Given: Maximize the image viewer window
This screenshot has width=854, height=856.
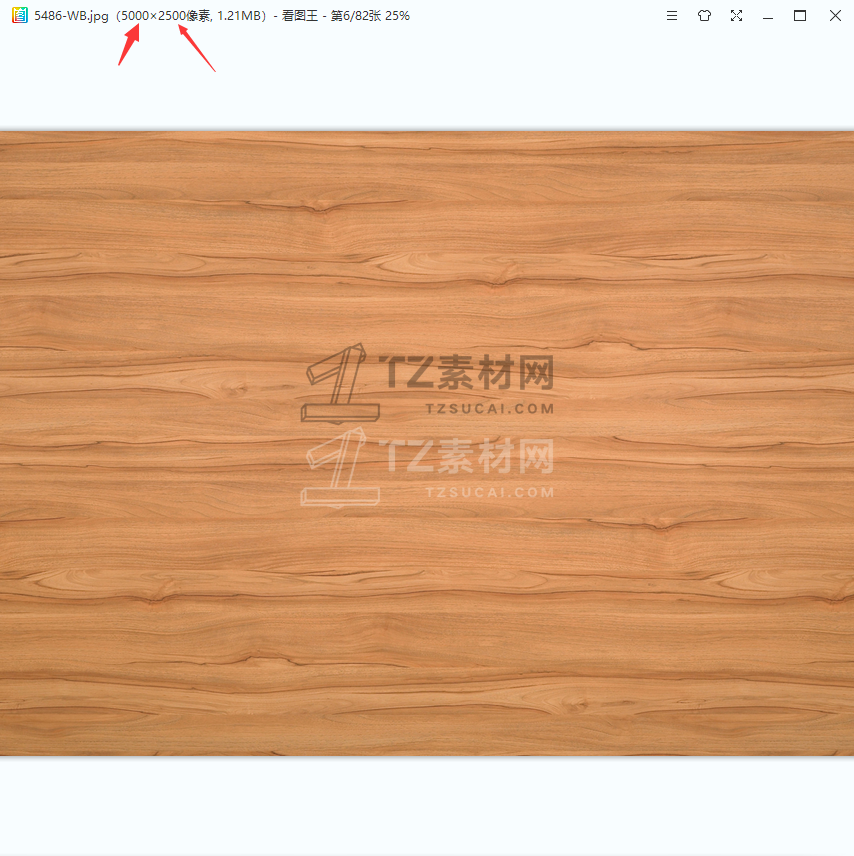Looking at the screenshot, I should coord(800,16).
